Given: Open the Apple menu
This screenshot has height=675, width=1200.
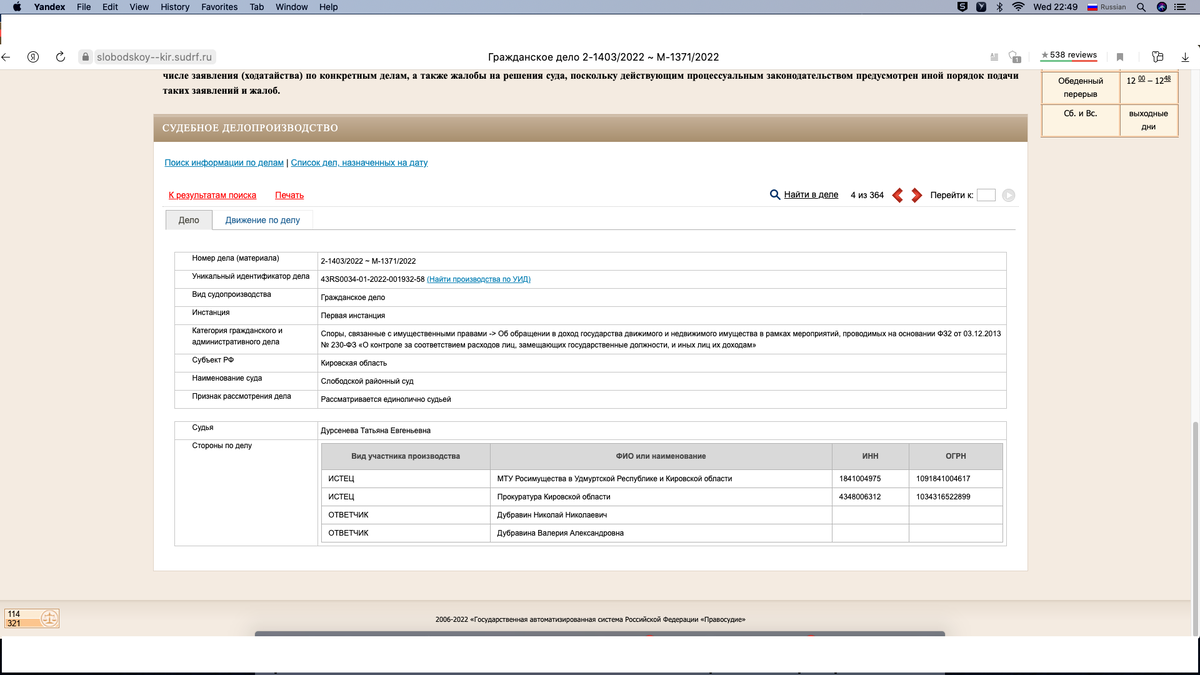Looking at the screenshot, I should [16, 7].
